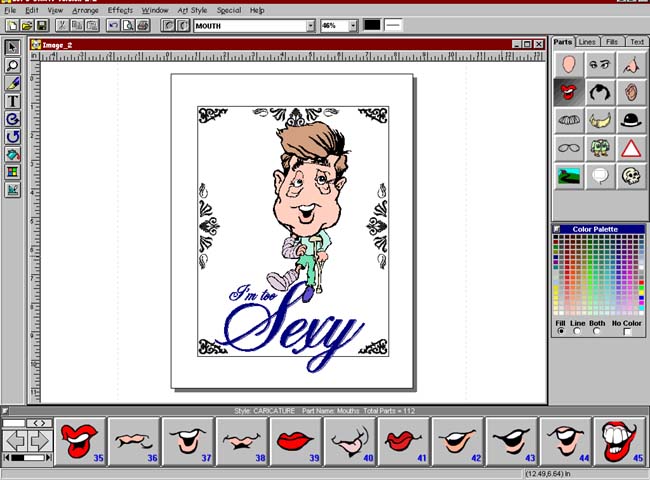The image size is (650, 480).
Task: Choose the Hair part category
Action: pyautogui.click(x=600, y=92)
